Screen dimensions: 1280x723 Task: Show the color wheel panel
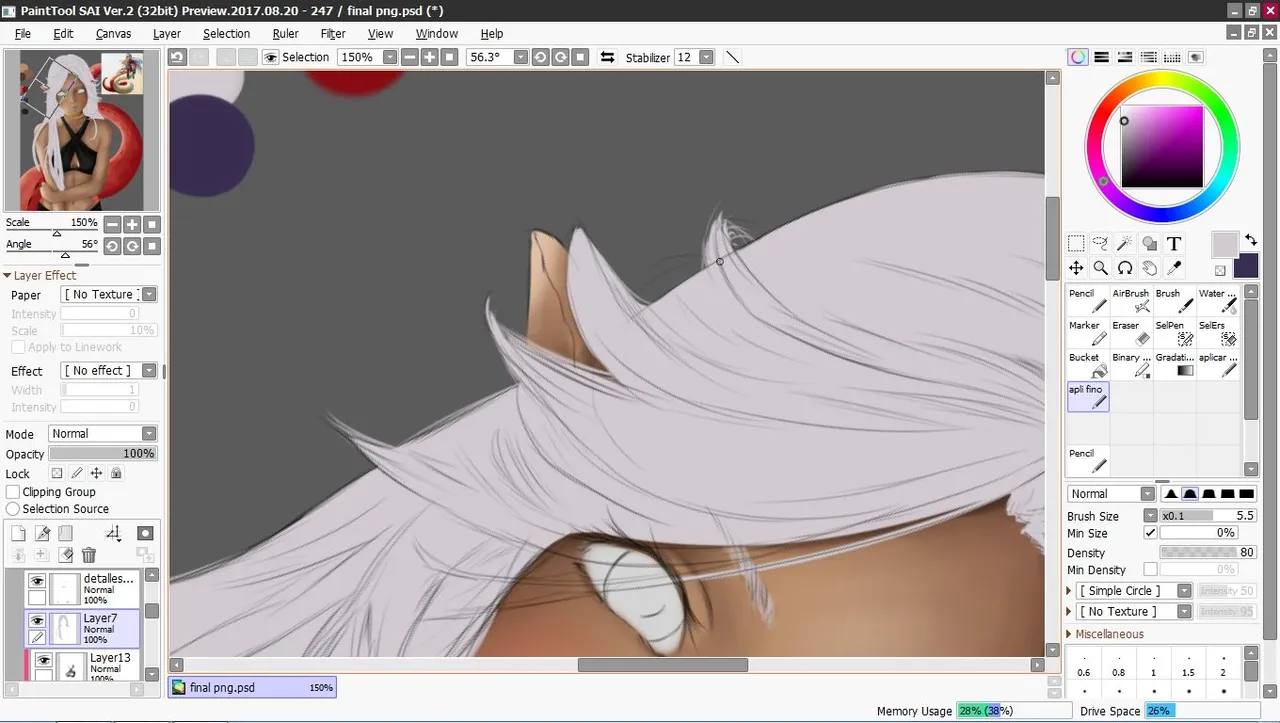(x=1077, y=57)
